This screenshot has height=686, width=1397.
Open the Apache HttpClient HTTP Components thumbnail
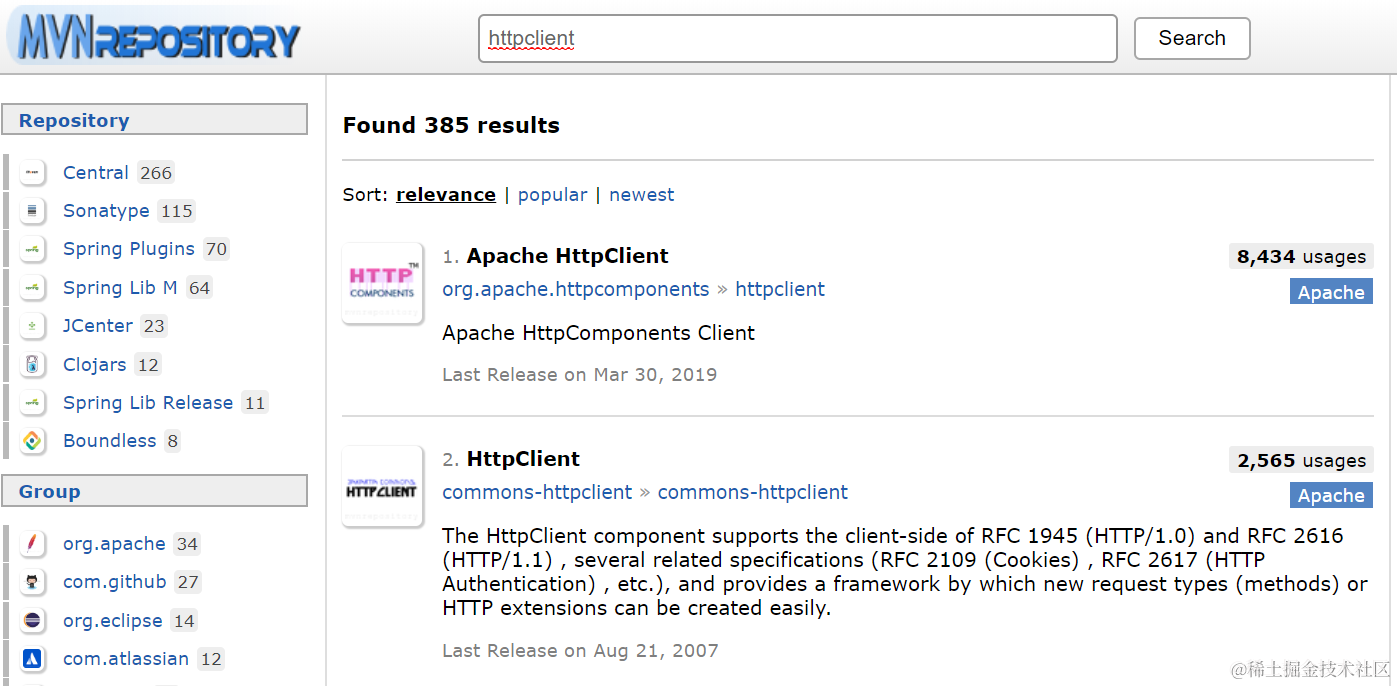(x=382, y=283)
